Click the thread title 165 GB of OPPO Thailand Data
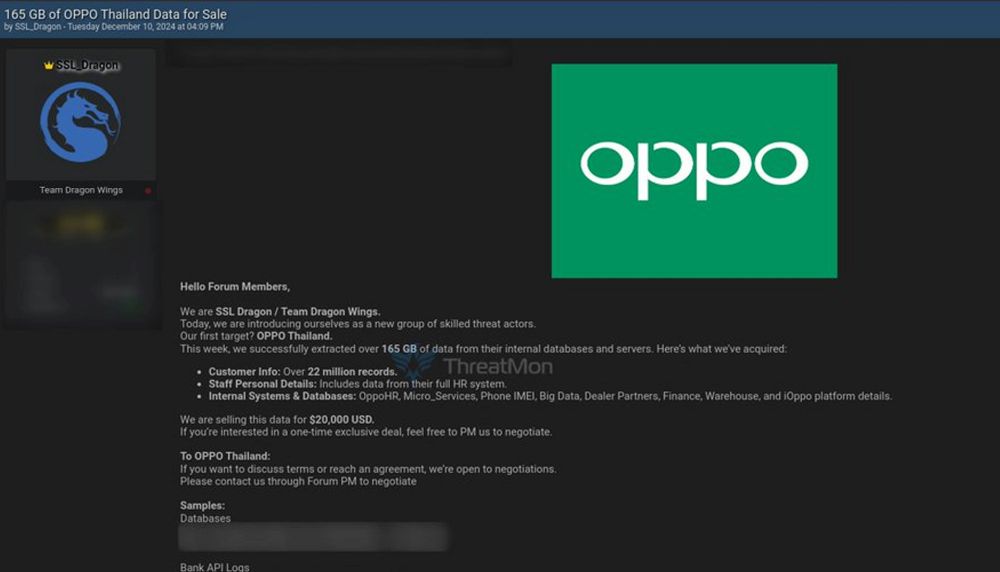This screenshot has width=1000, height=572. click(115, 13)
